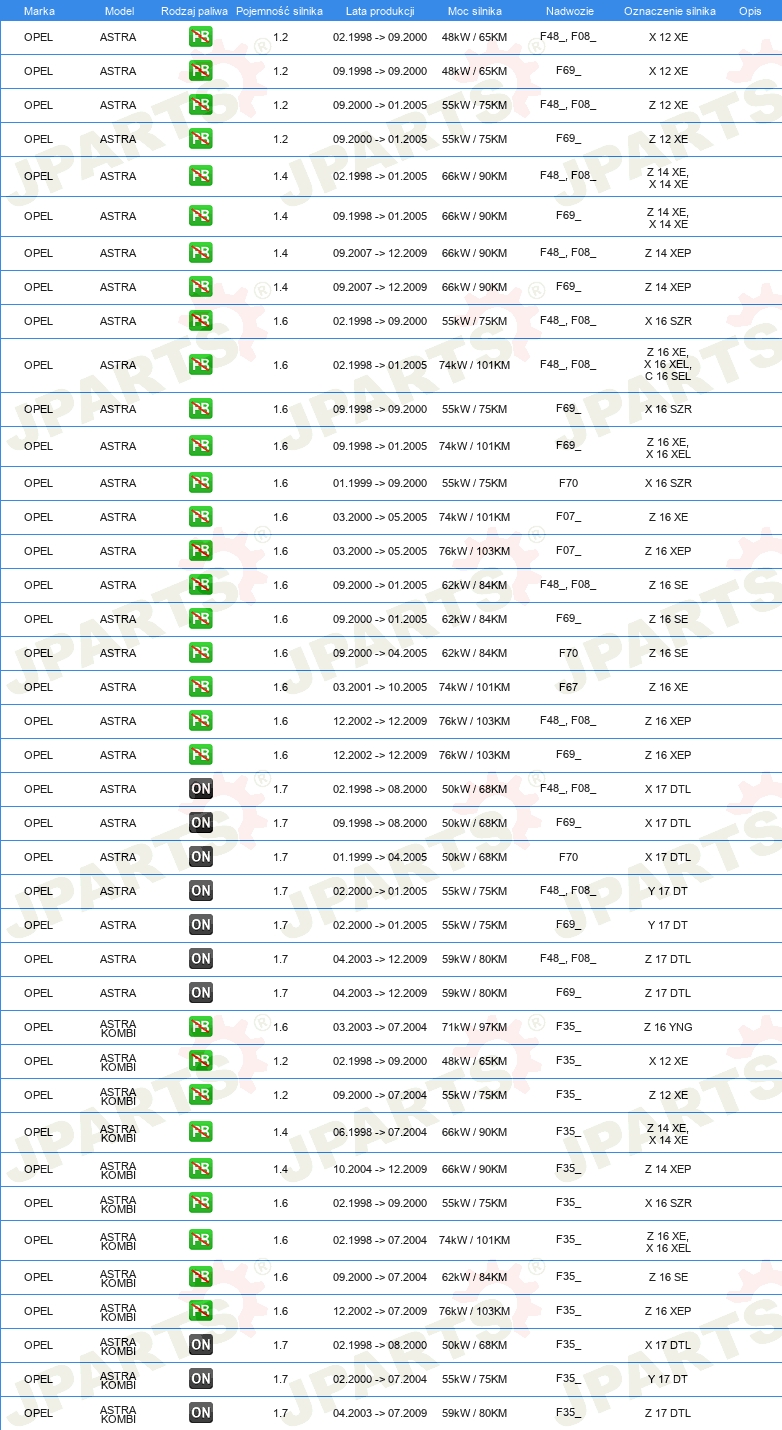782x1430 pixels.
Task: Select the 10.2004 -> 12.2009 production years cell
Action: 380,1169
